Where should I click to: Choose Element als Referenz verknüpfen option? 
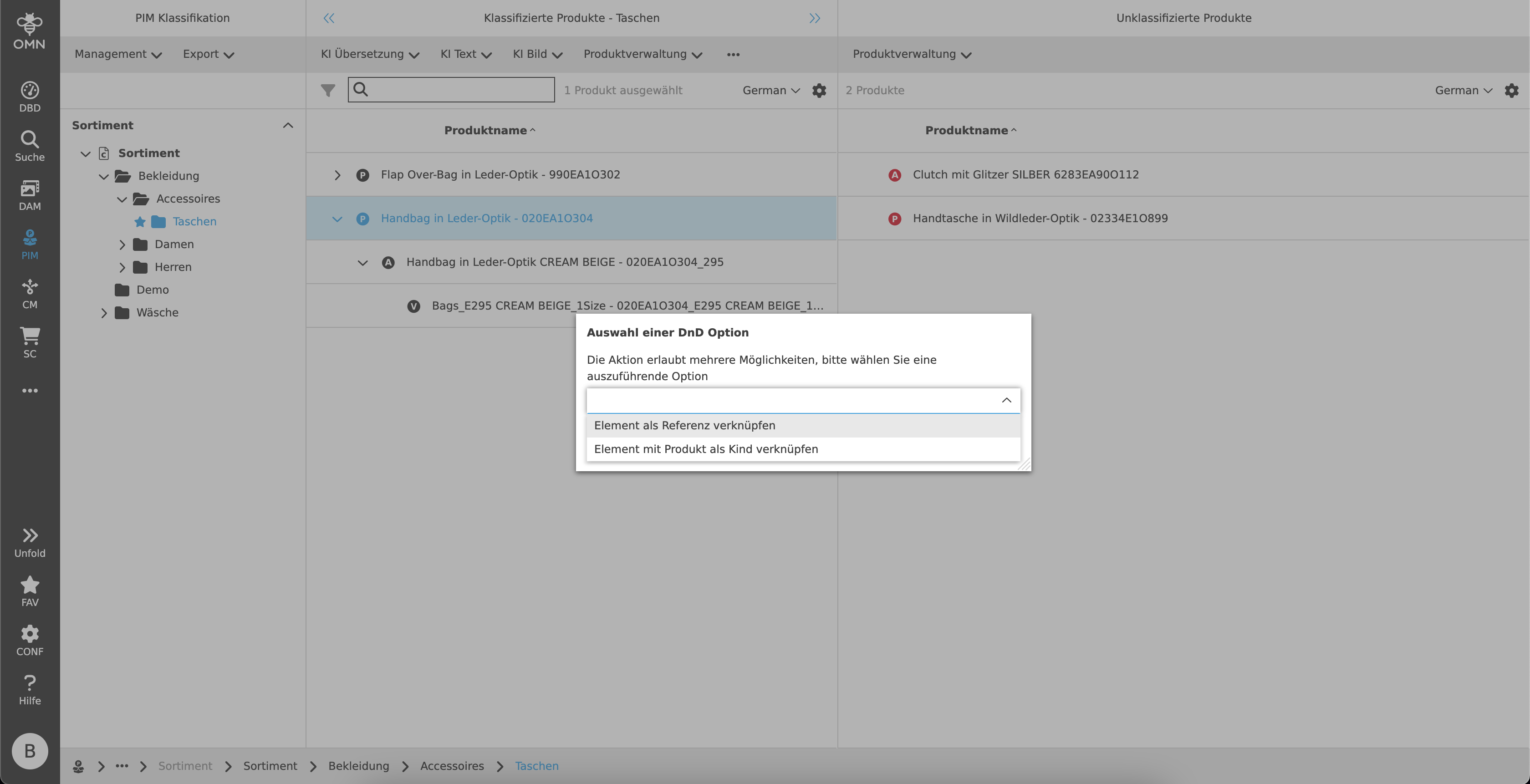684,425
